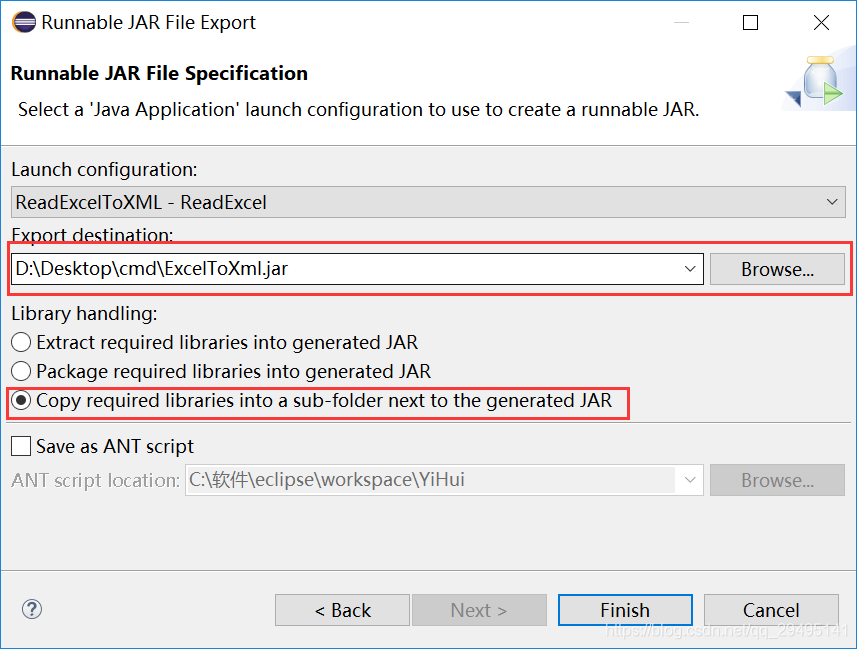Expand the Export destination dropdown arrow
857x649 pixels.
click(x=690, y=268)
